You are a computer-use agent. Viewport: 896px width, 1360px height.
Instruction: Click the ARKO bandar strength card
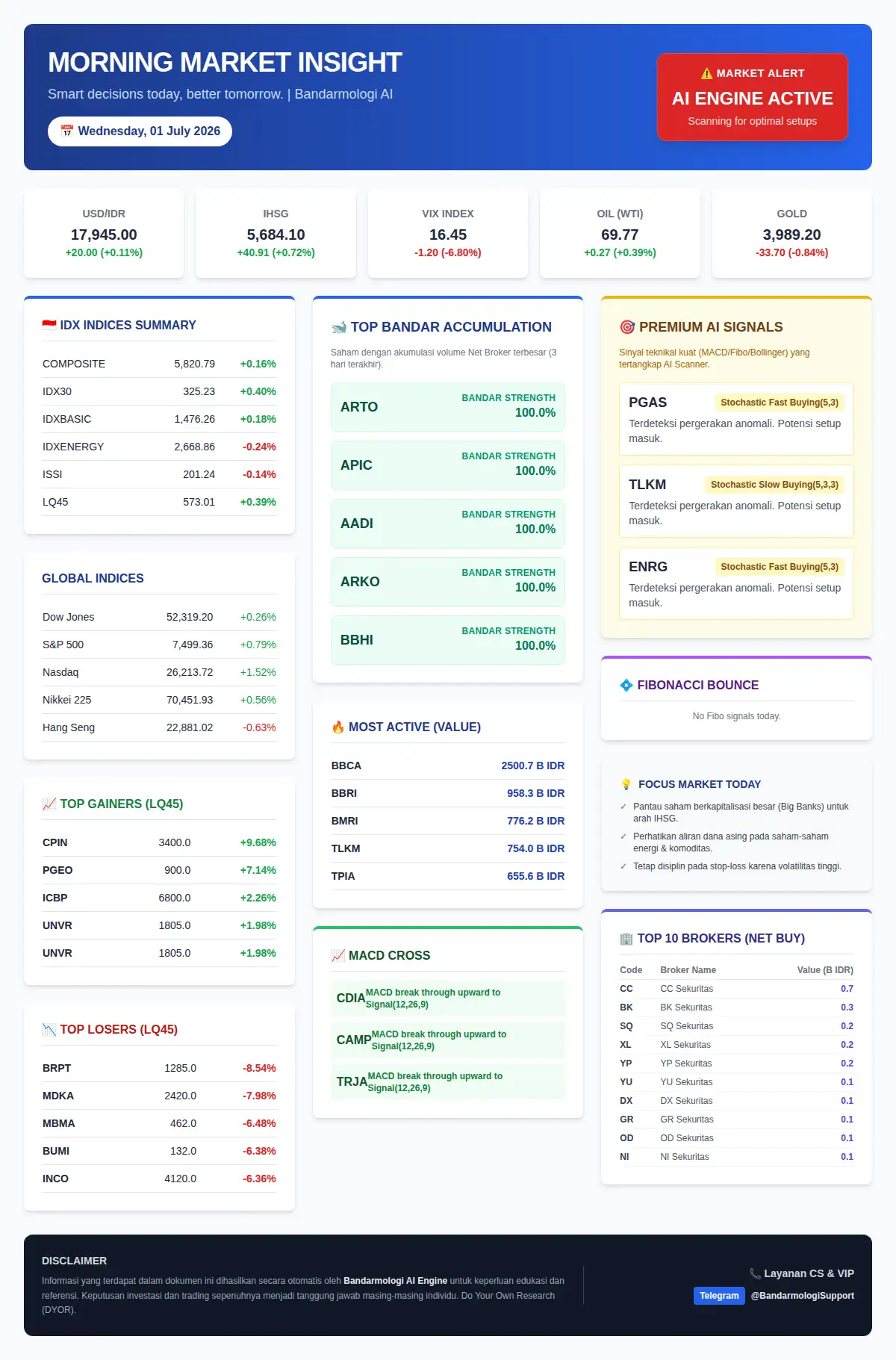tap(448, 582)
